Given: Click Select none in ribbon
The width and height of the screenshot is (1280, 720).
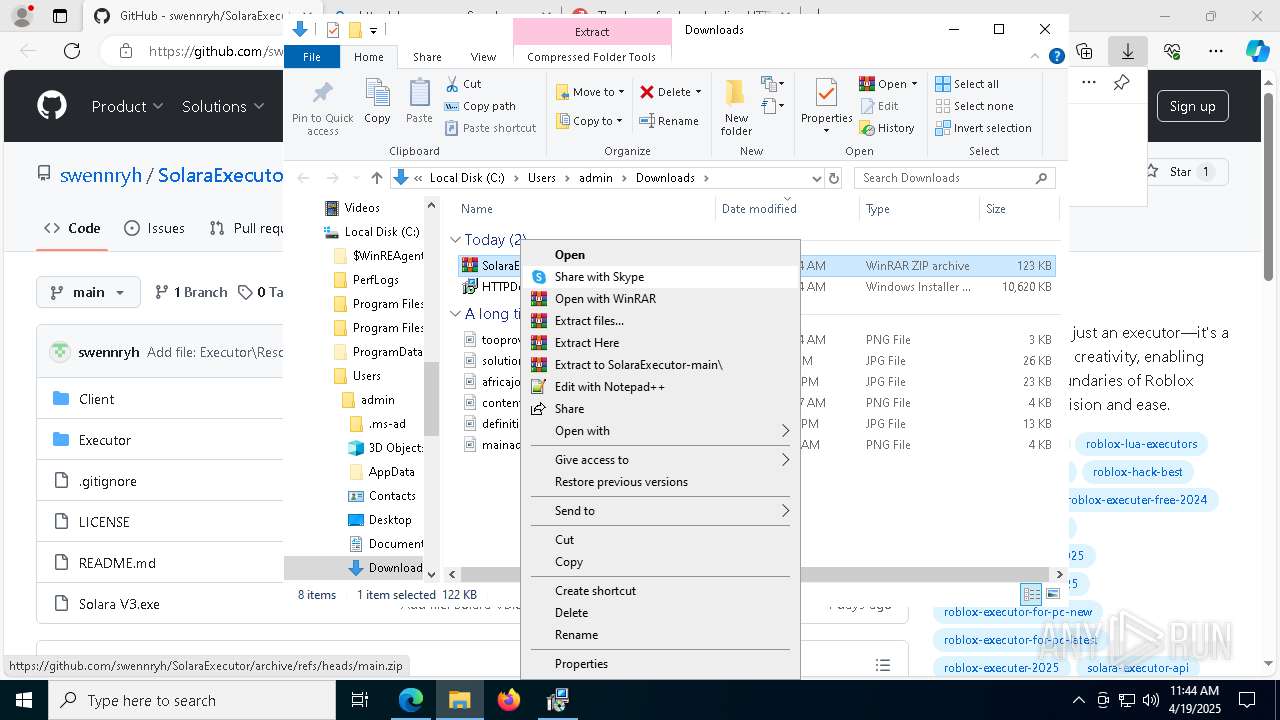Looking at the screenshot, I should pos(975,106).
